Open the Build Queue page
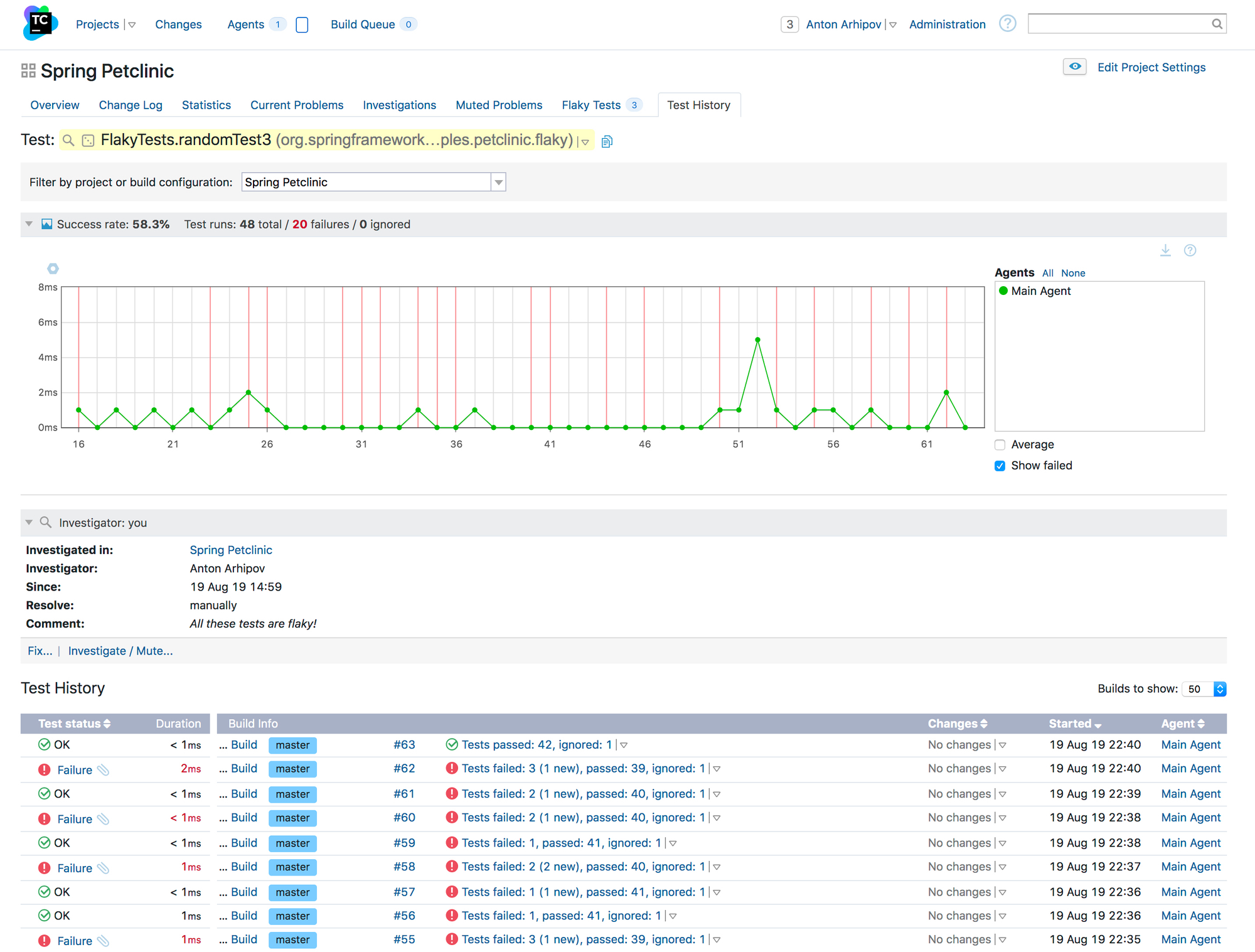This screenshot has width=1255, height=952. point(363,24)
